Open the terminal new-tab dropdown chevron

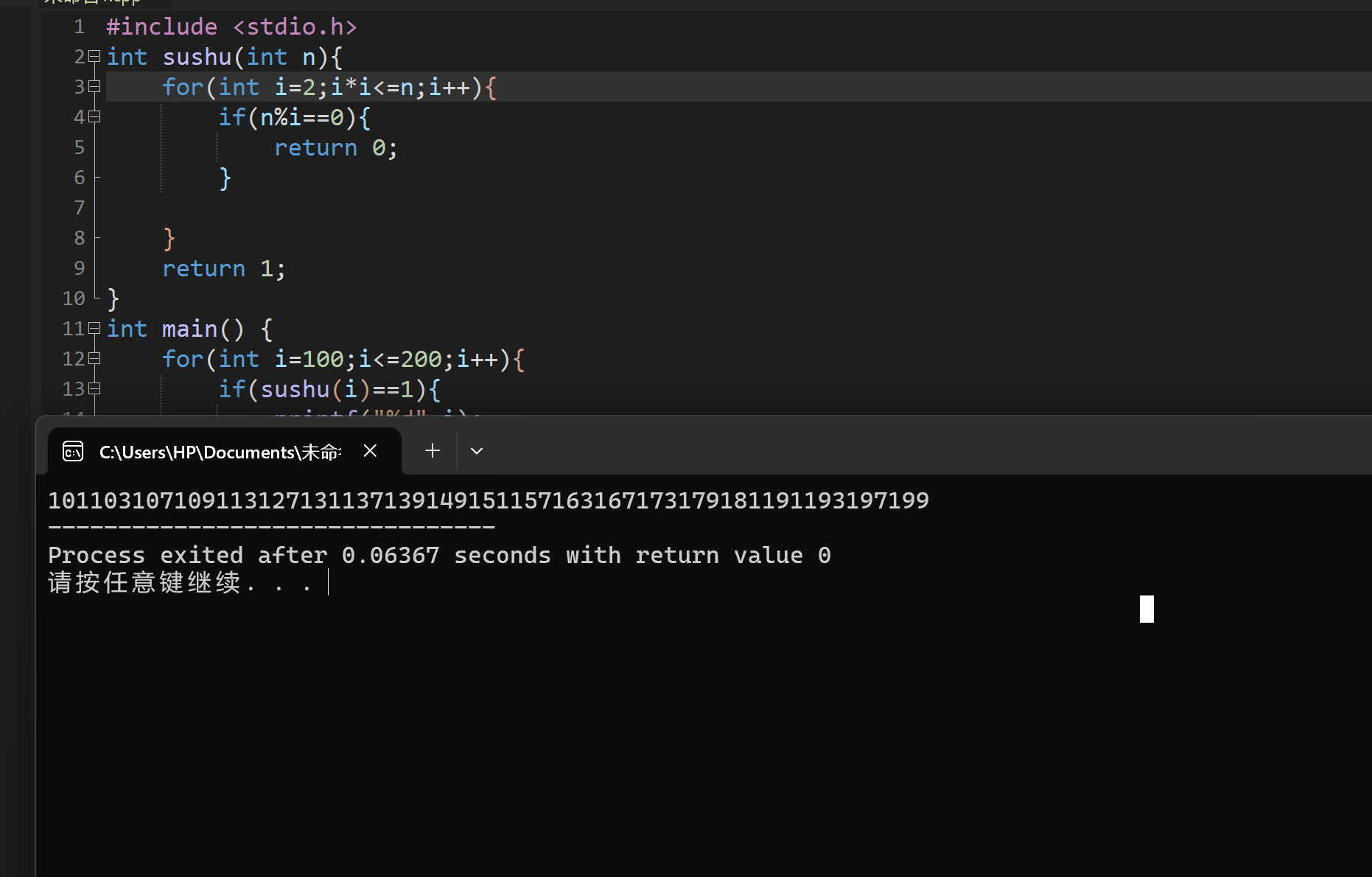coord(477,451)
